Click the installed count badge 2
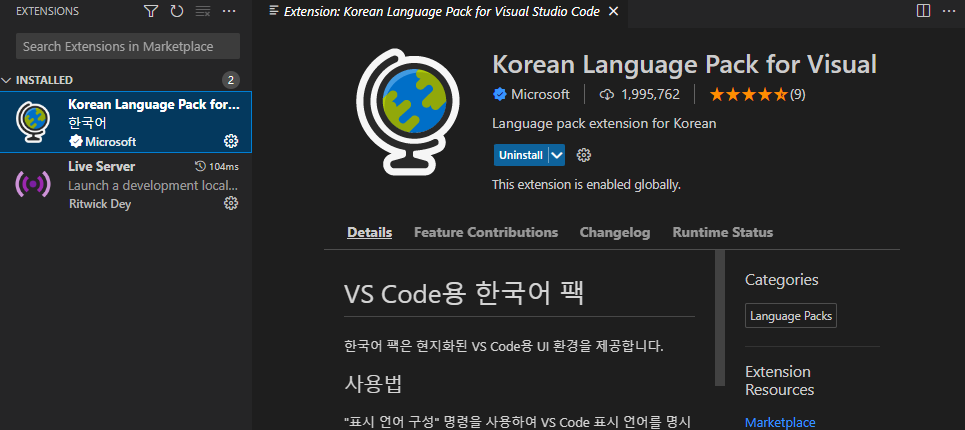The image size is (965, 430). (x=231, y=80)
